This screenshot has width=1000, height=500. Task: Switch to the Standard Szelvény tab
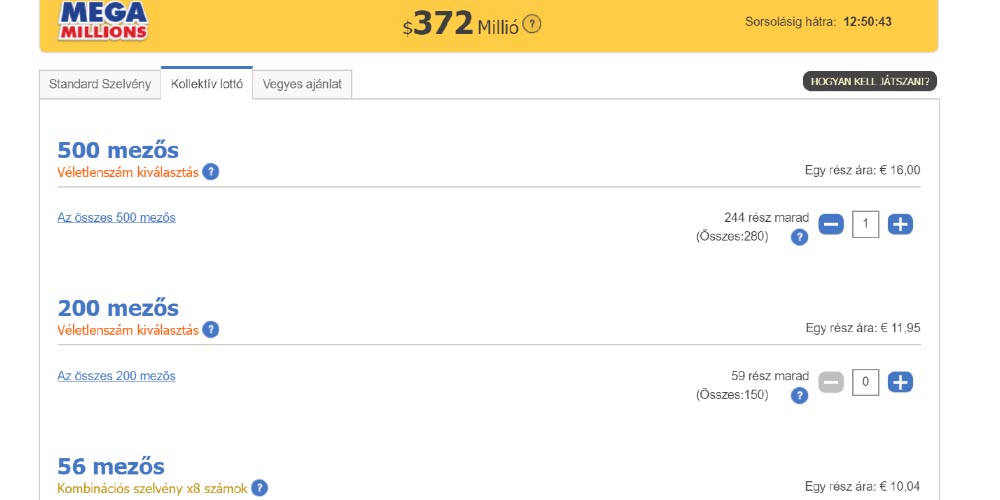point(100,84)
